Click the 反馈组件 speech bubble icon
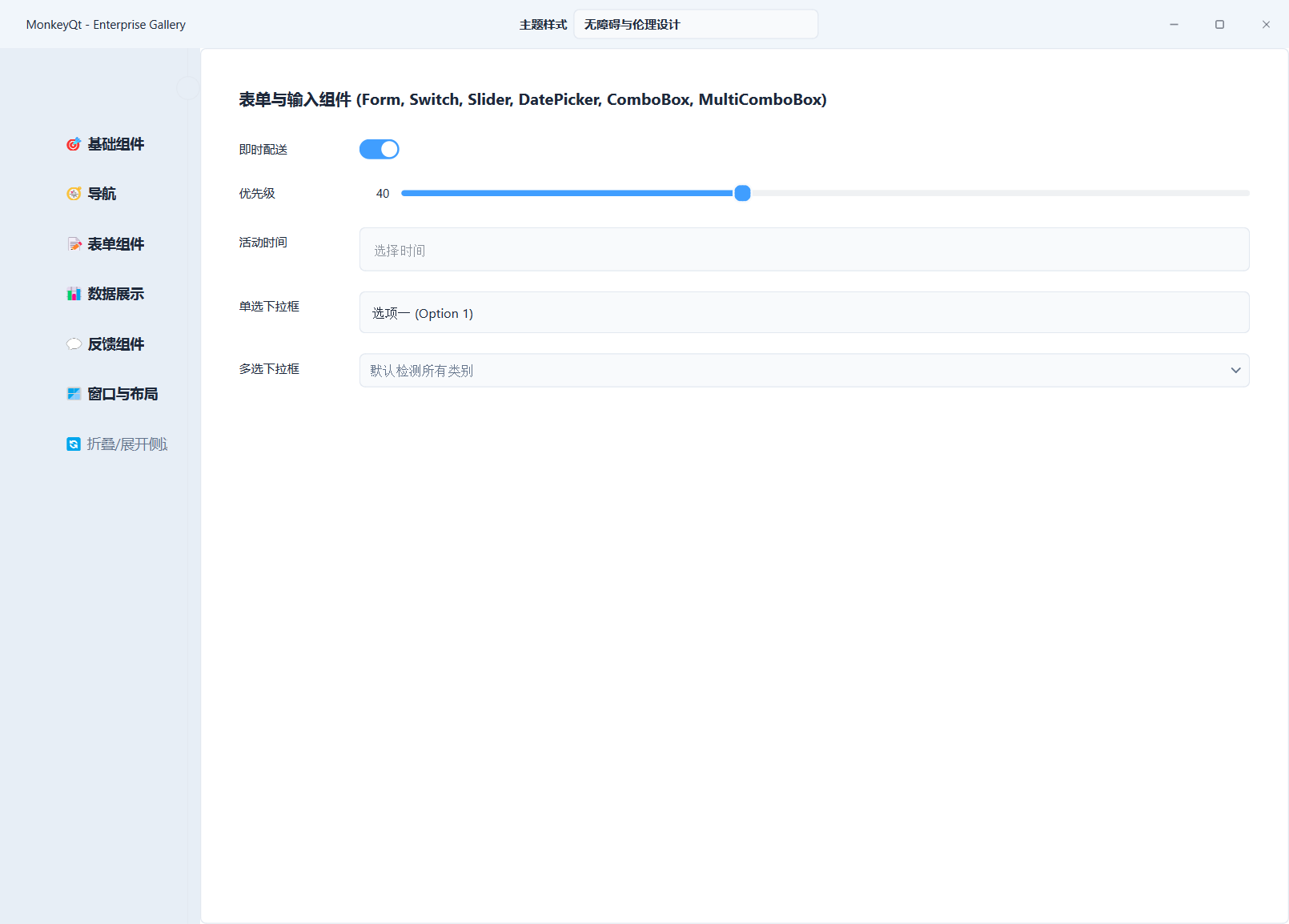The image size is (1289, 924). 74,344
